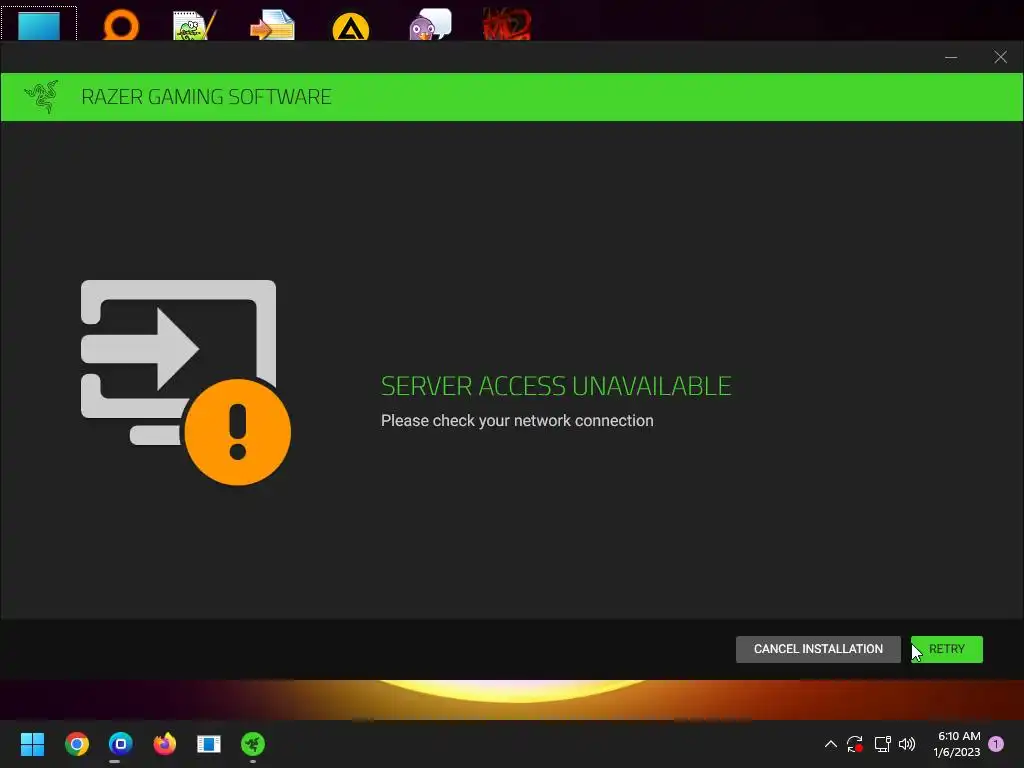Minimize the Razer installer window

point(951,57)
